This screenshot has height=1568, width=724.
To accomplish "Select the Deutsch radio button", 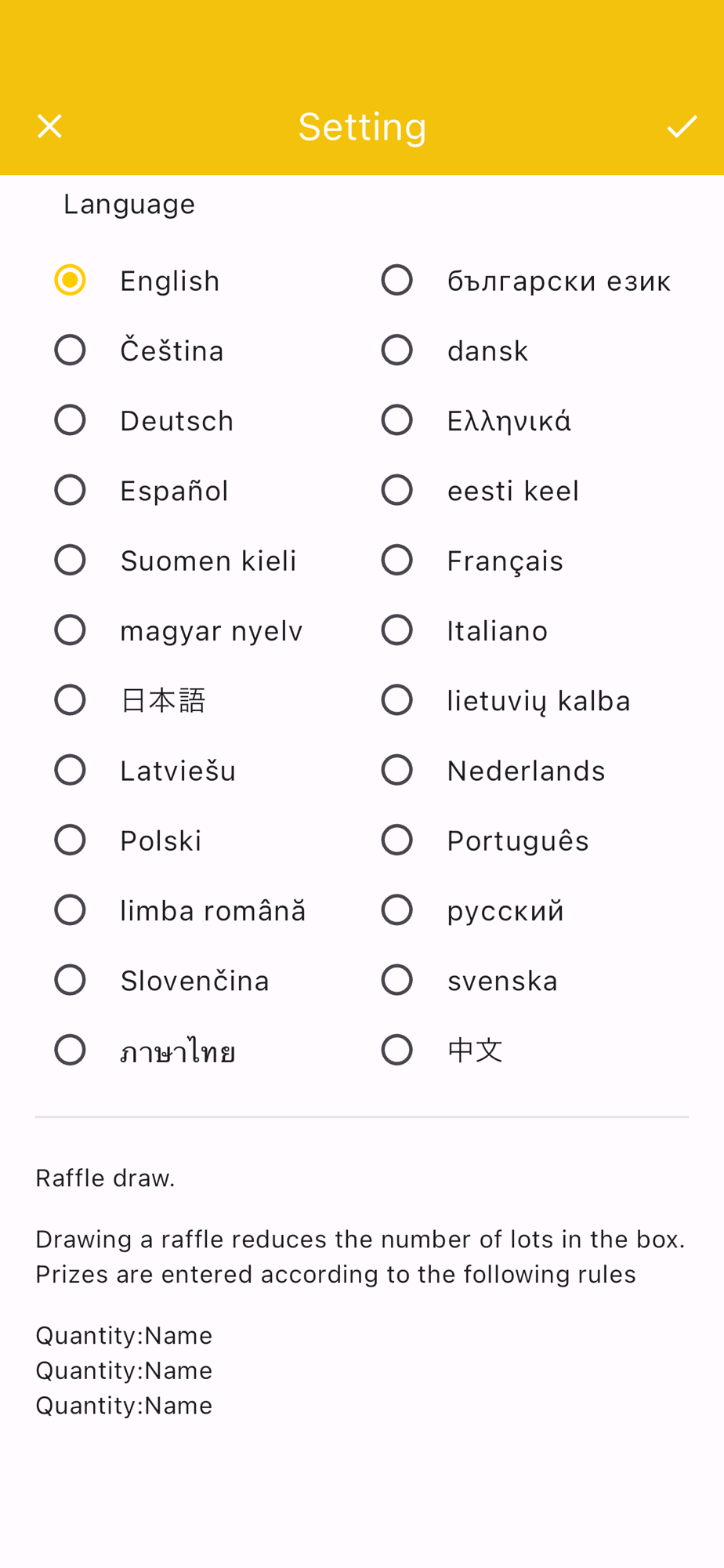I will click(70, 420).
